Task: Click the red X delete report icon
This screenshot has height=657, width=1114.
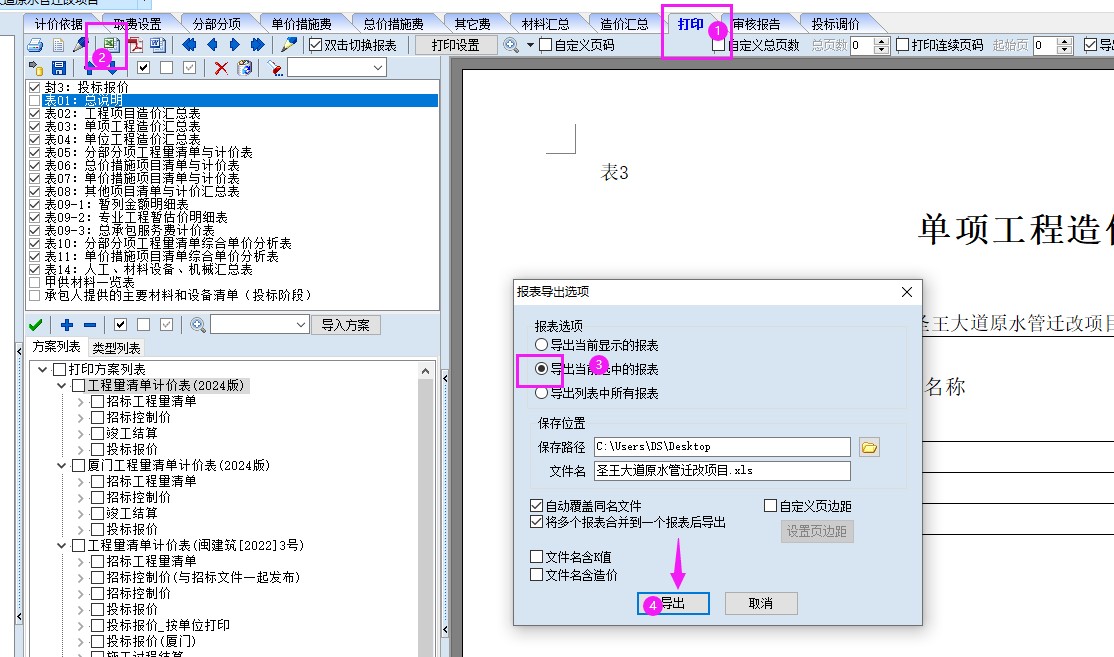Action: (x=221, y=68)
